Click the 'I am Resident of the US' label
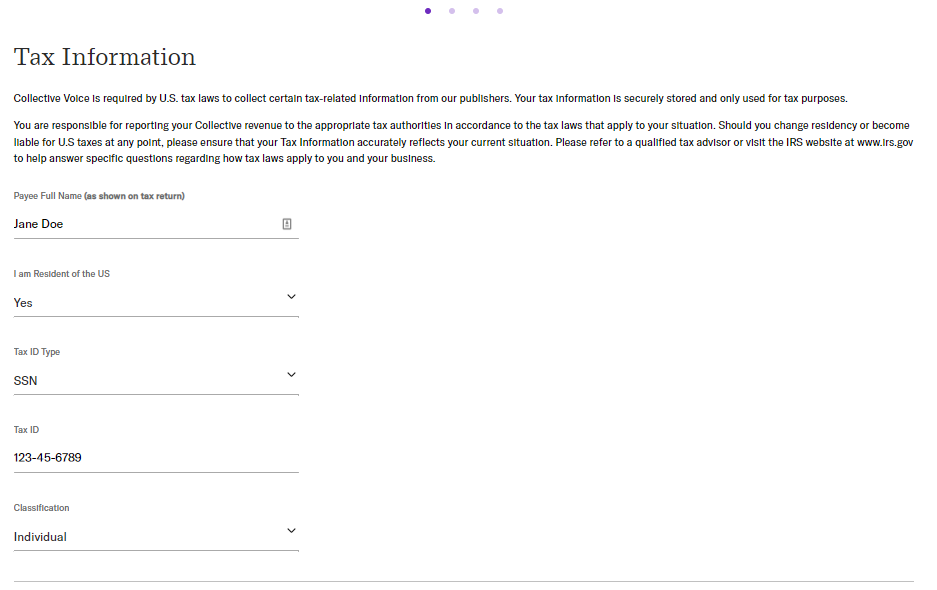This screenshot has width=937, height=590. coord(62,274)
